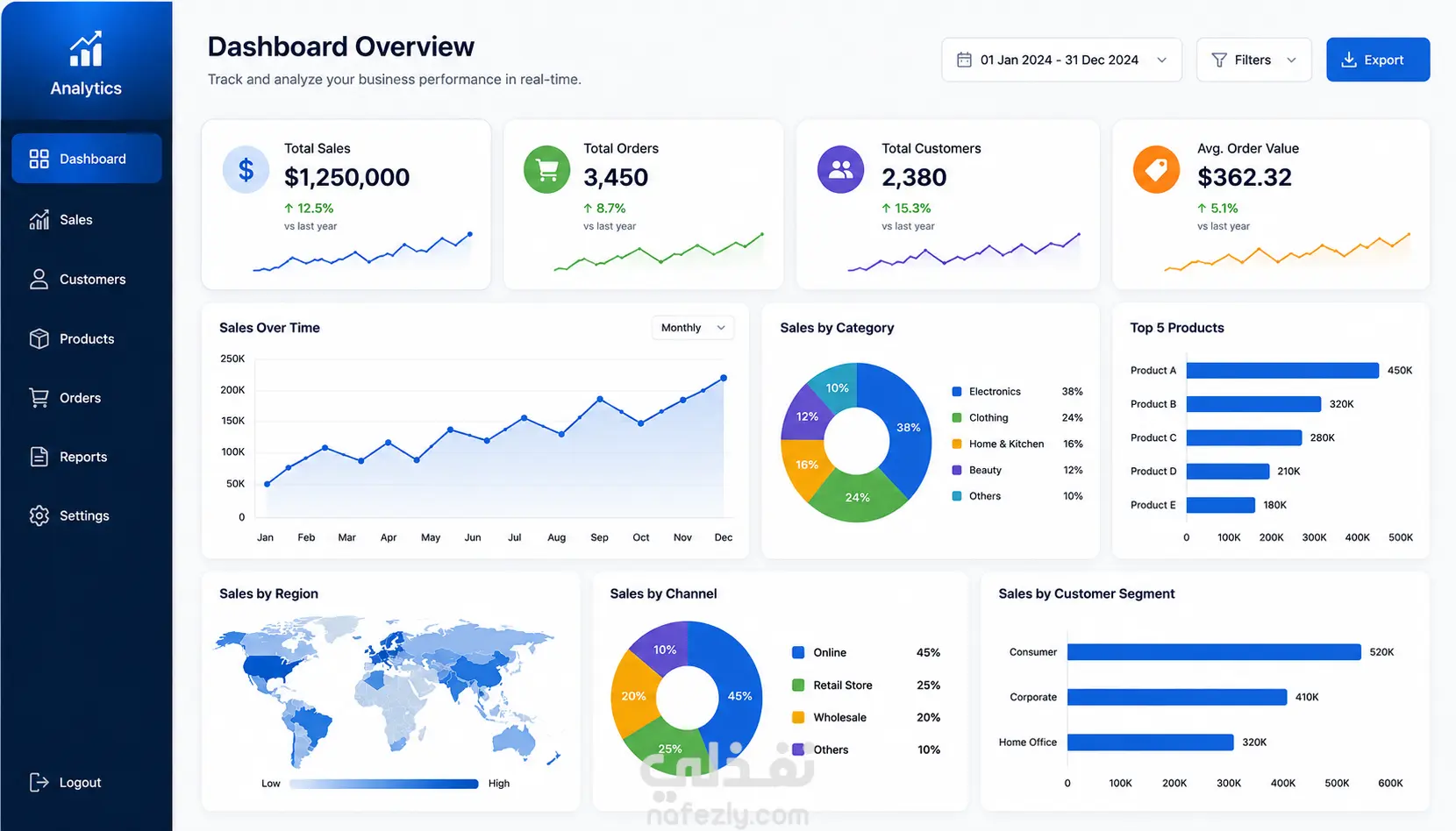Select Products in the sidebar

point(87,338)
